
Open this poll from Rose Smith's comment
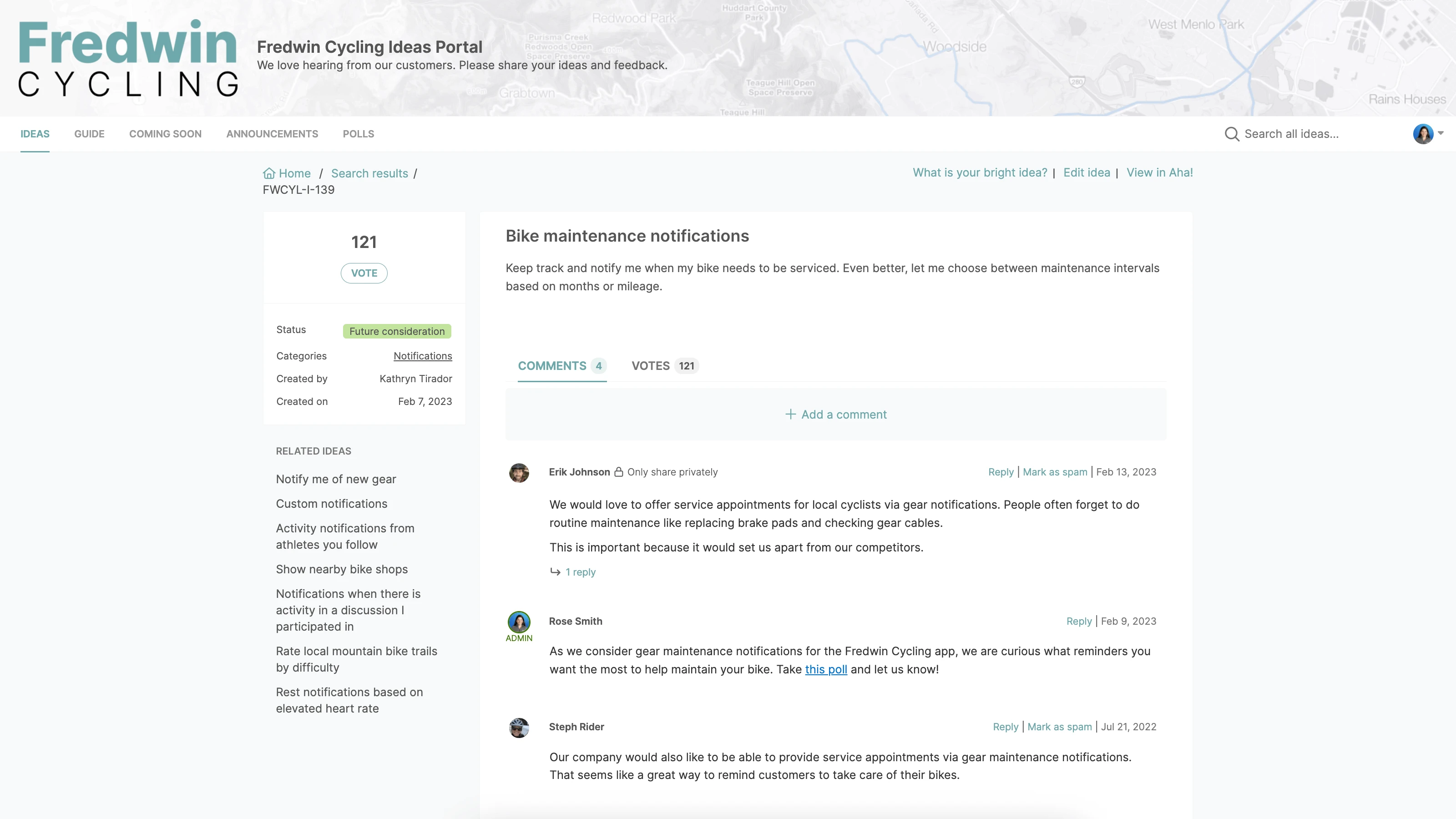coord(826,669)
